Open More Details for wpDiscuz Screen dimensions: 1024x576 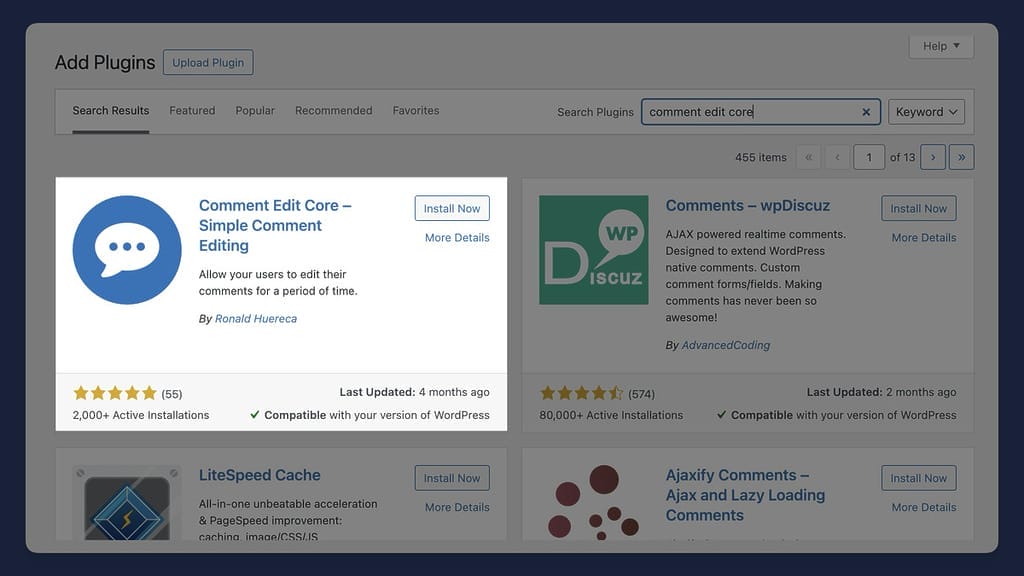click(x=923, y=237)
